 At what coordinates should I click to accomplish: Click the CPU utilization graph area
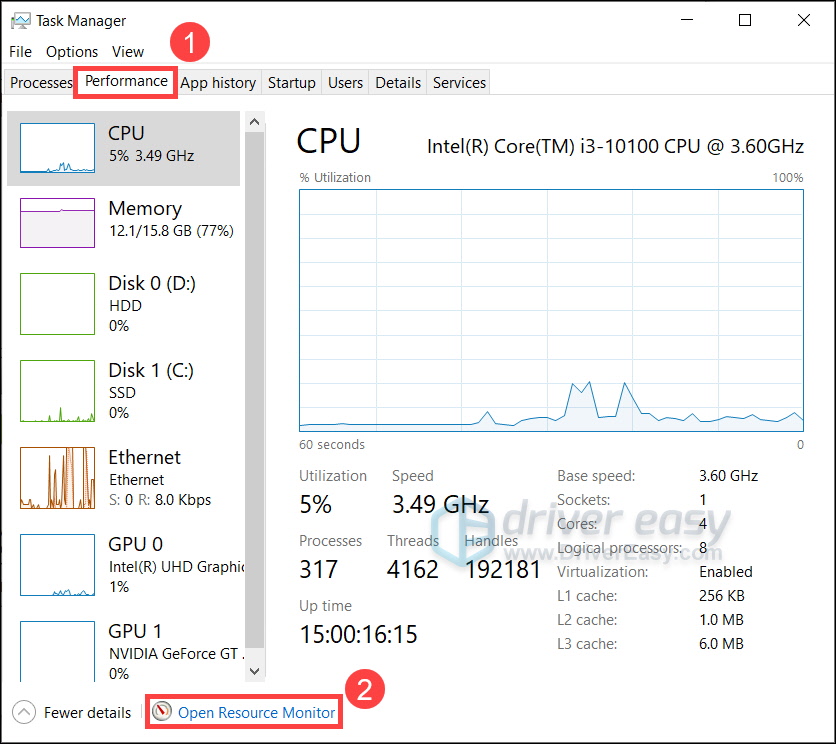(551, 310)
